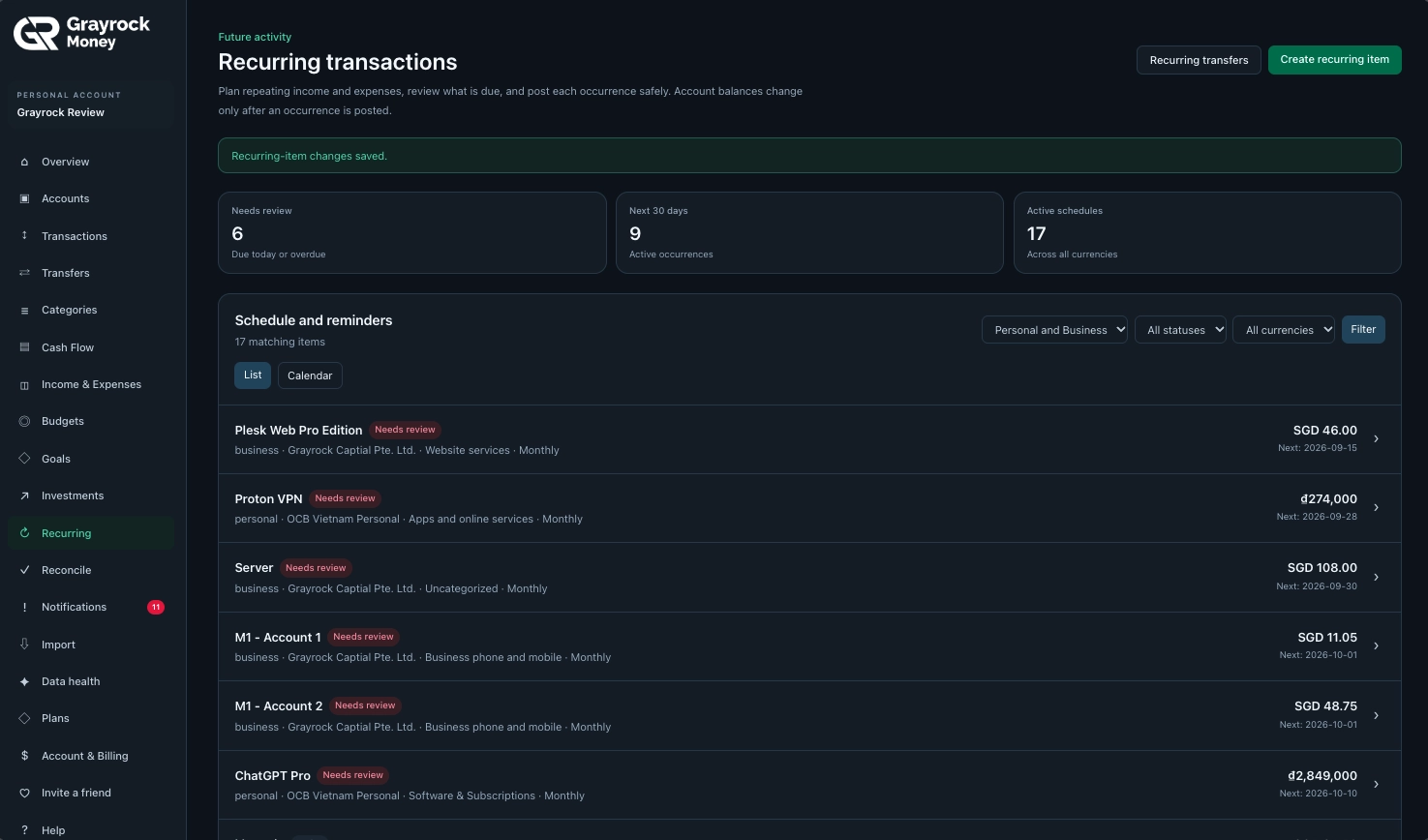Click the Active schedules card
Viewport: 1428px width, 840px height.
(x=1207, y=232)
